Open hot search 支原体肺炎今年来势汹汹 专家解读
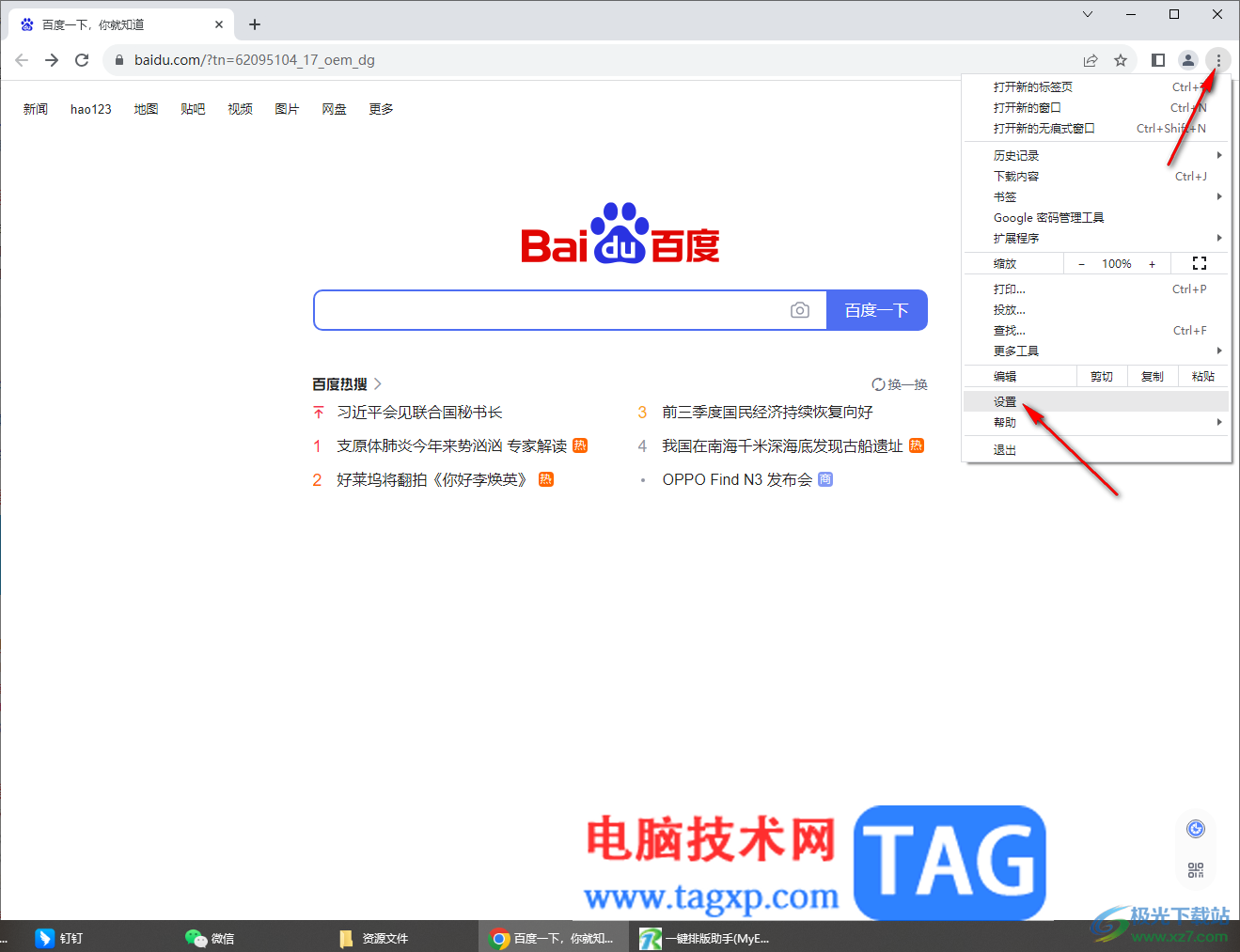1240x952 pixels. (x=452, y=446)
